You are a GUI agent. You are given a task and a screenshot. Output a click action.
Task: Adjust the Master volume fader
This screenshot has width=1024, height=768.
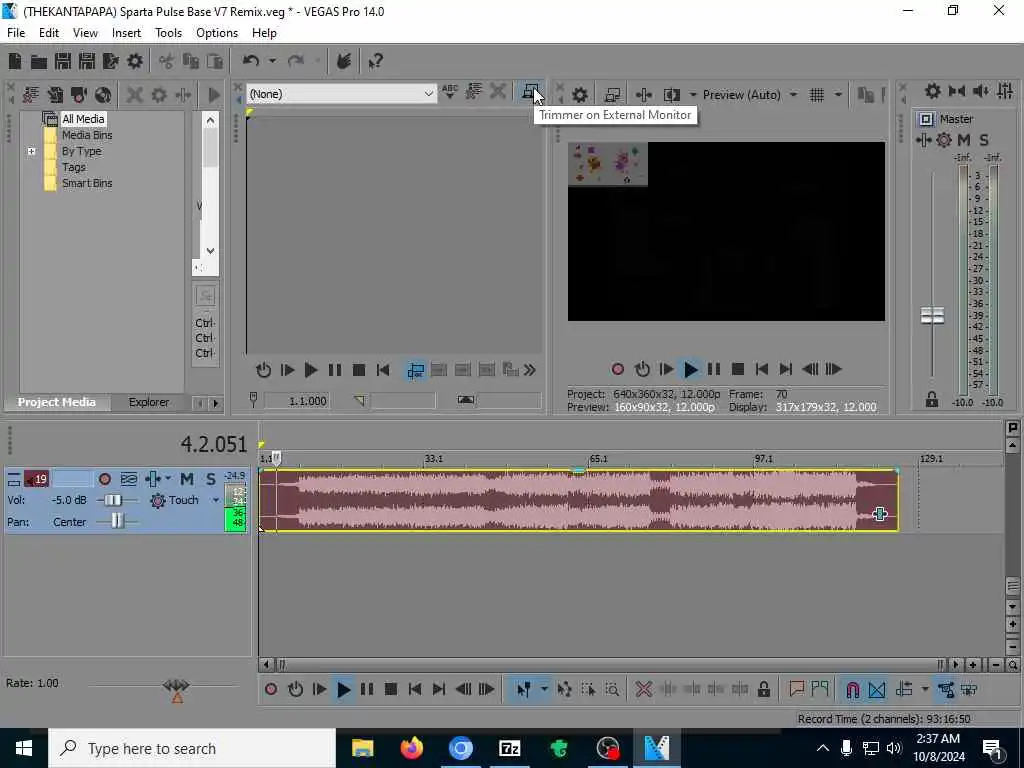tap(933, 315)
